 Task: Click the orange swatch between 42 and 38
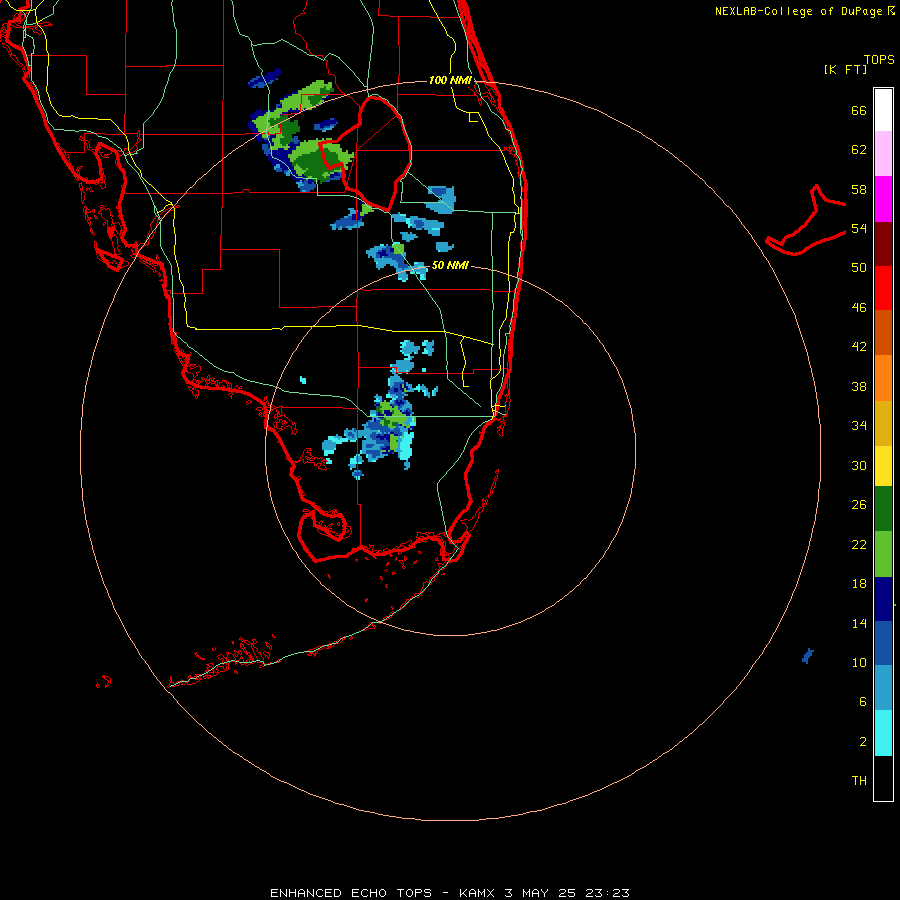pyautogui.click(x=883, y=378)
